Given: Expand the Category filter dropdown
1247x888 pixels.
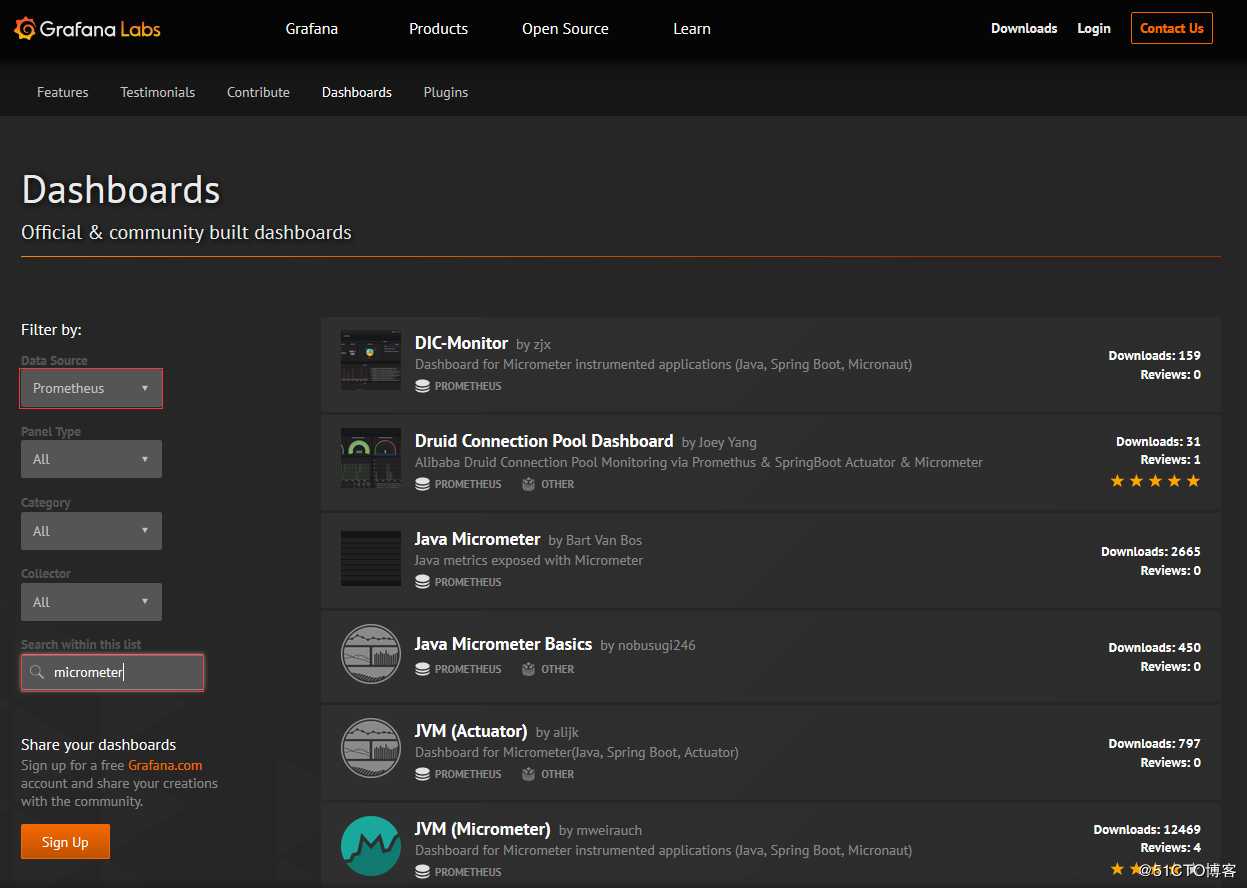Looking at the screenshot, I should [x=91, y=531].
